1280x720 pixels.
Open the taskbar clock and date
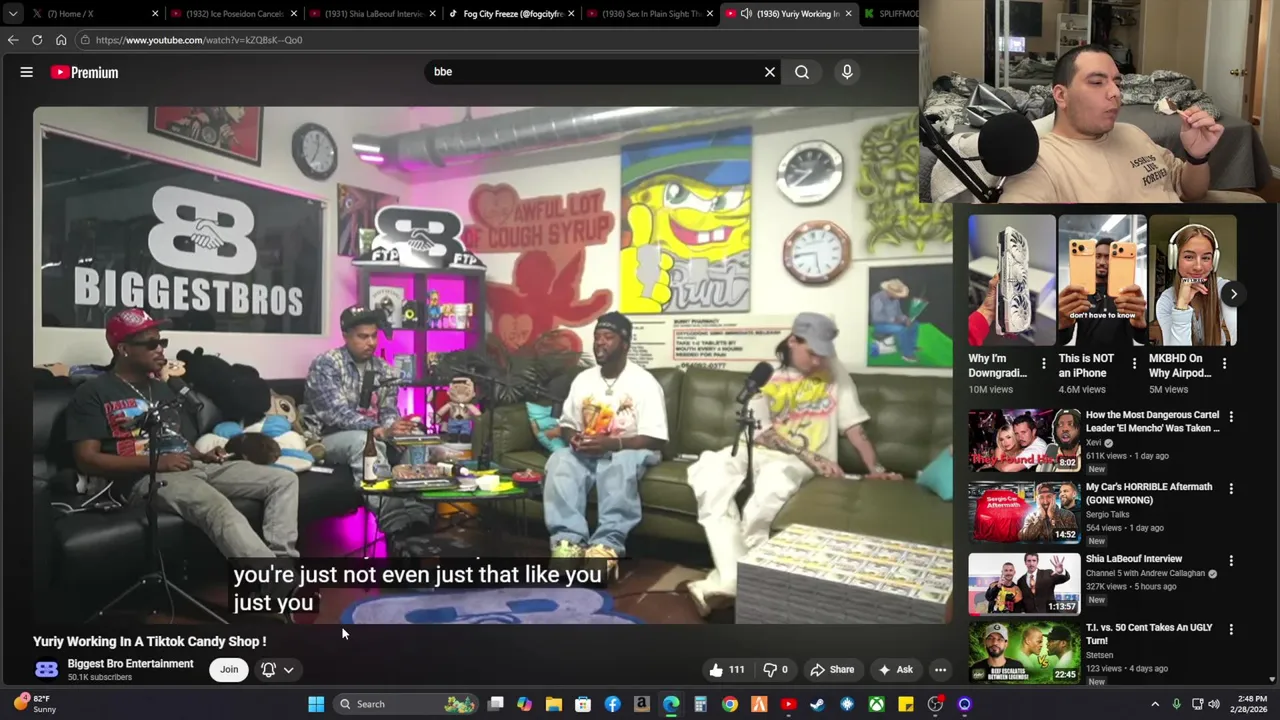pos(1250,704)
